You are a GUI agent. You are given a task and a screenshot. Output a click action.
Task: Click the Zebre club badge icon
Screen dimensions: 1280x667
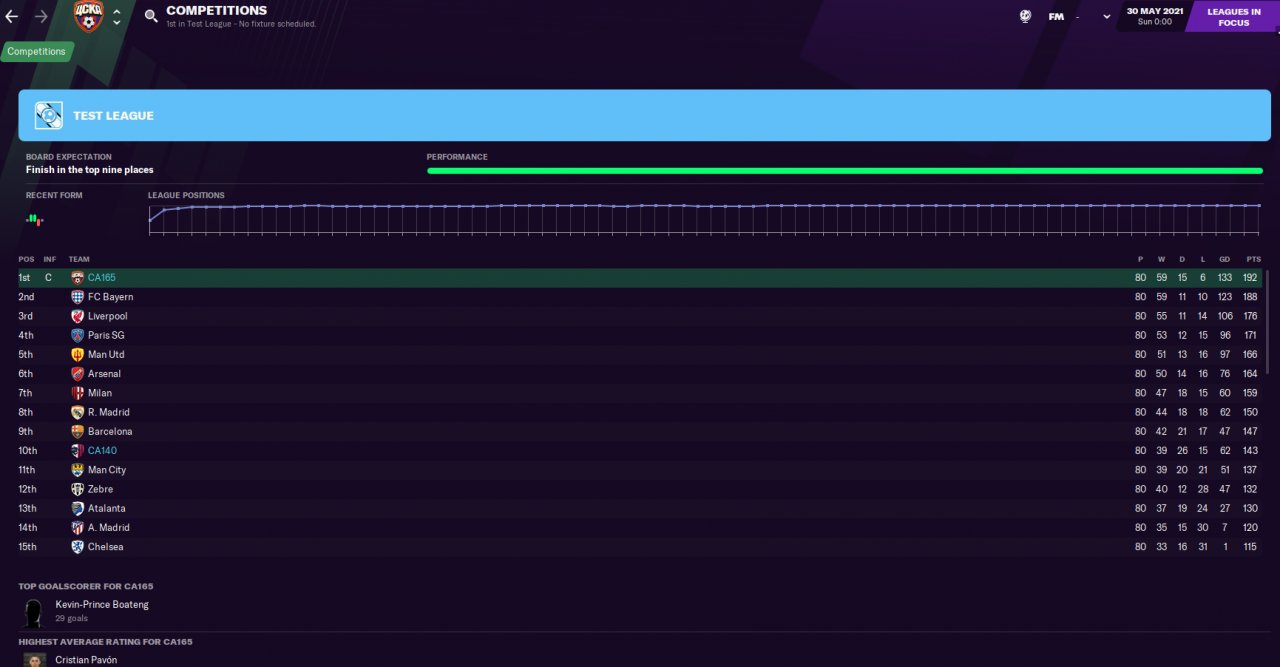pos(77,489)
